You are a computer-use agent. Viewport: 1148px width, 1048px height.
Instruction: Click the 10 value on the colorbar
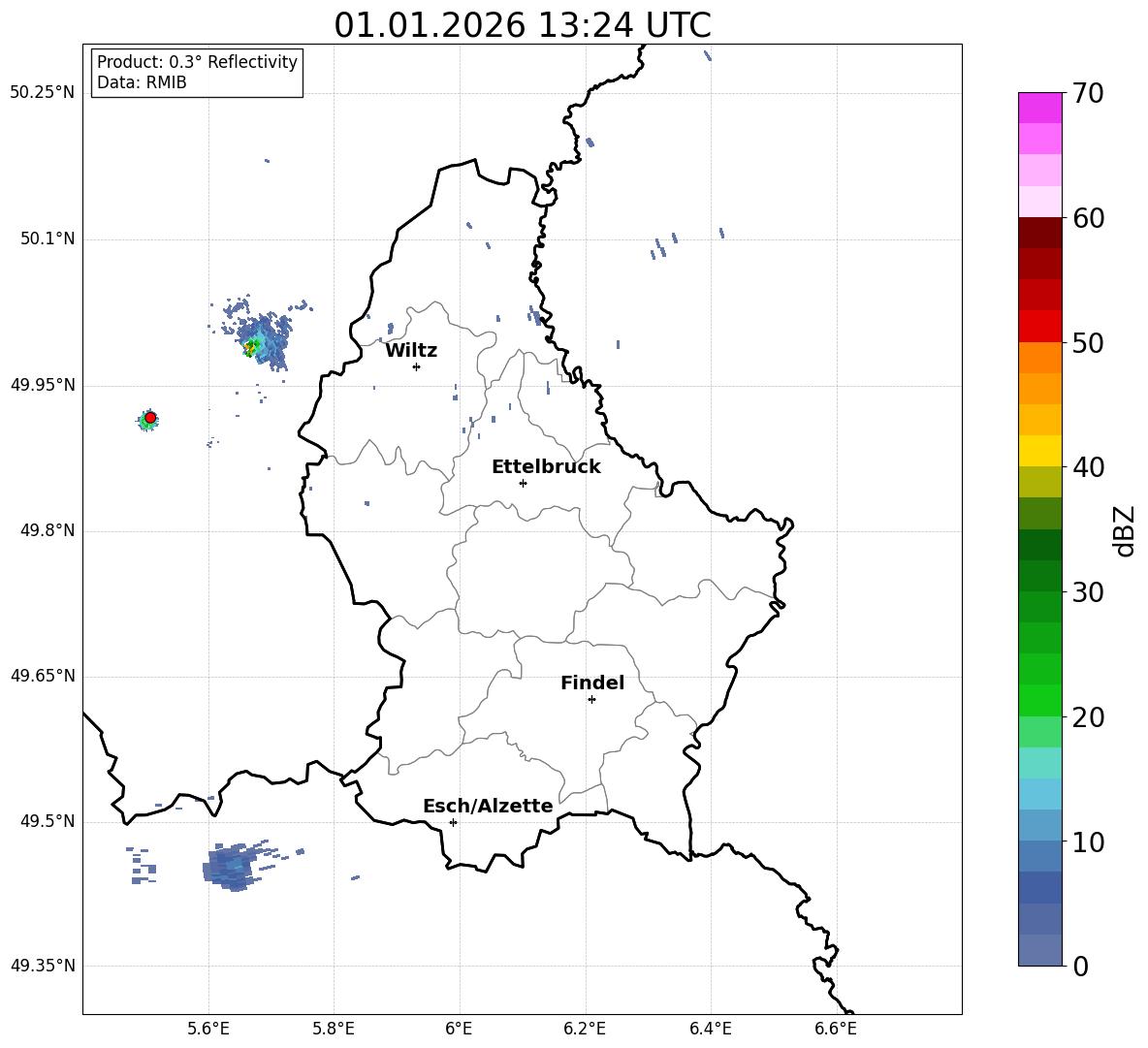pos(1088,842)
